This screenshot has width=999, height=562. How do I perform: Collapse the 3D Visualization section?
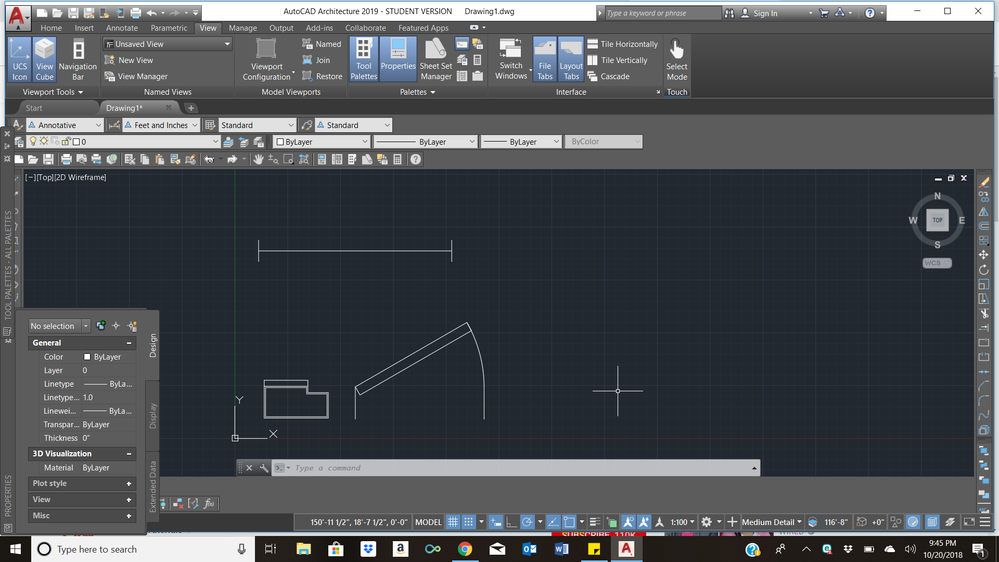click(129, 454)
